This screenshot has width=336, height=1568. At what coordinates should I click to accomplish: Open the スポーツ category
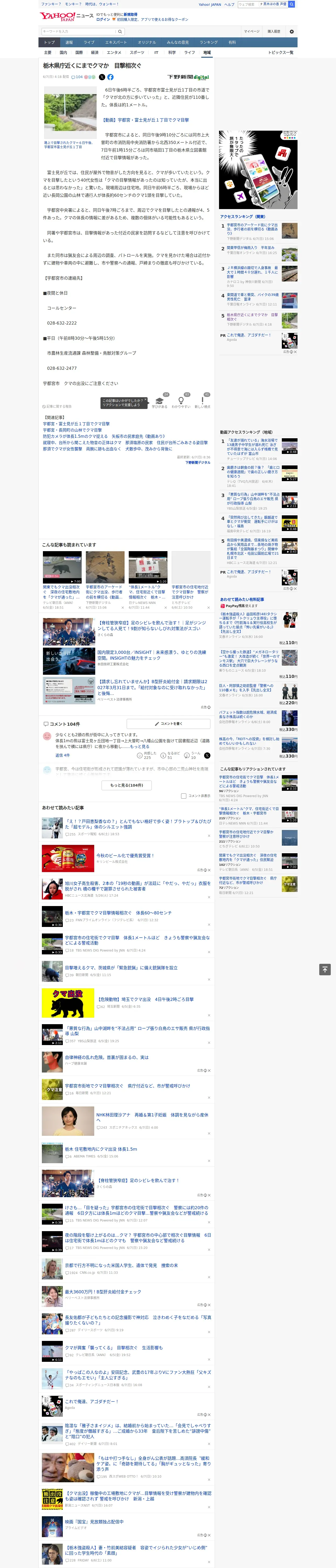click(x=137, y=52)
